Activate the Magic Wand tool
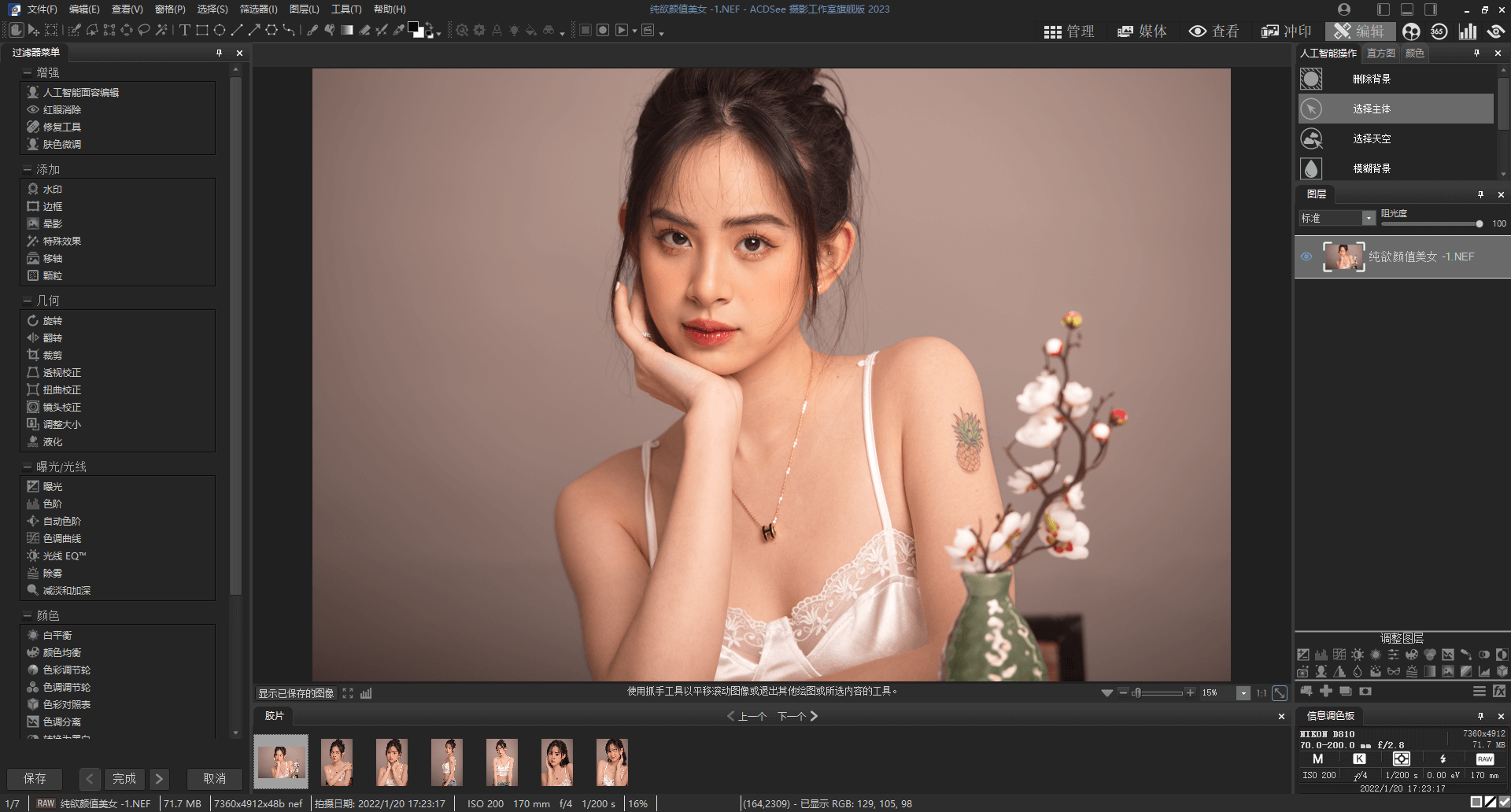The width and height of the screenshot is (1511, 812). point(163,30)
